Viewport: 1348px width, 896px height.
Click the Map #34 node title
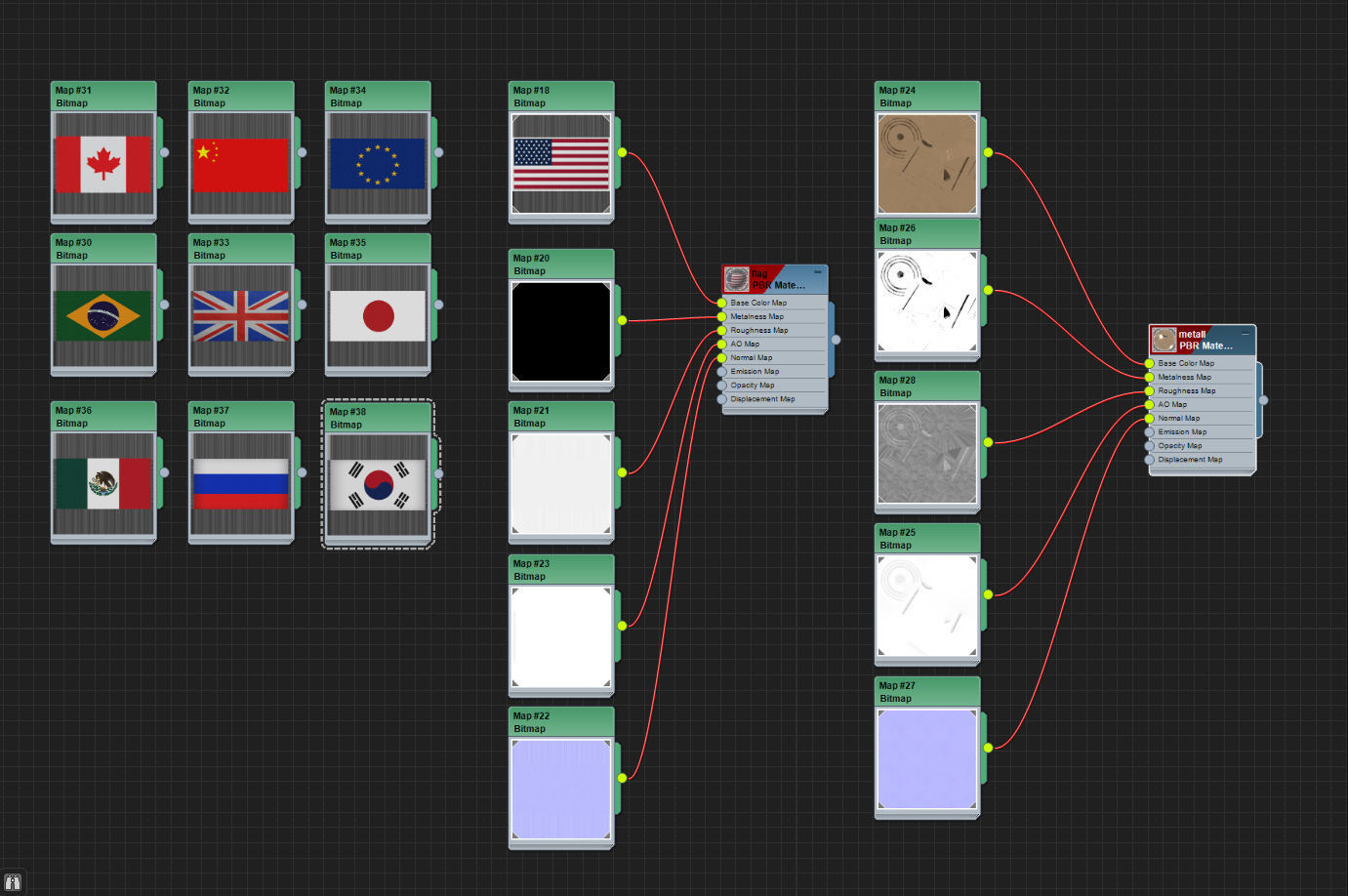point(347,90)
